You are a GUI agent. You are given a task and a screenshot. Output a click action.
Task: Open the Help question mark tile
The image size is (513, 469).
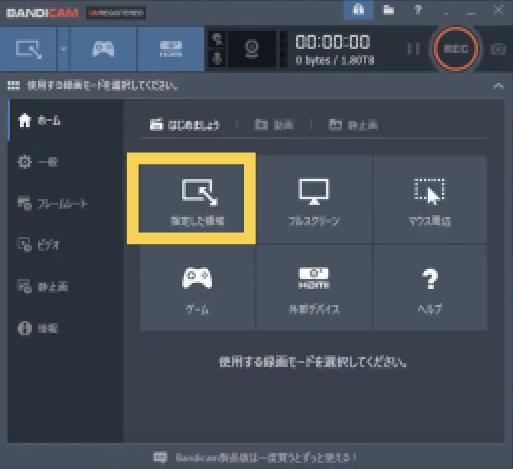(x=430, y=288)
